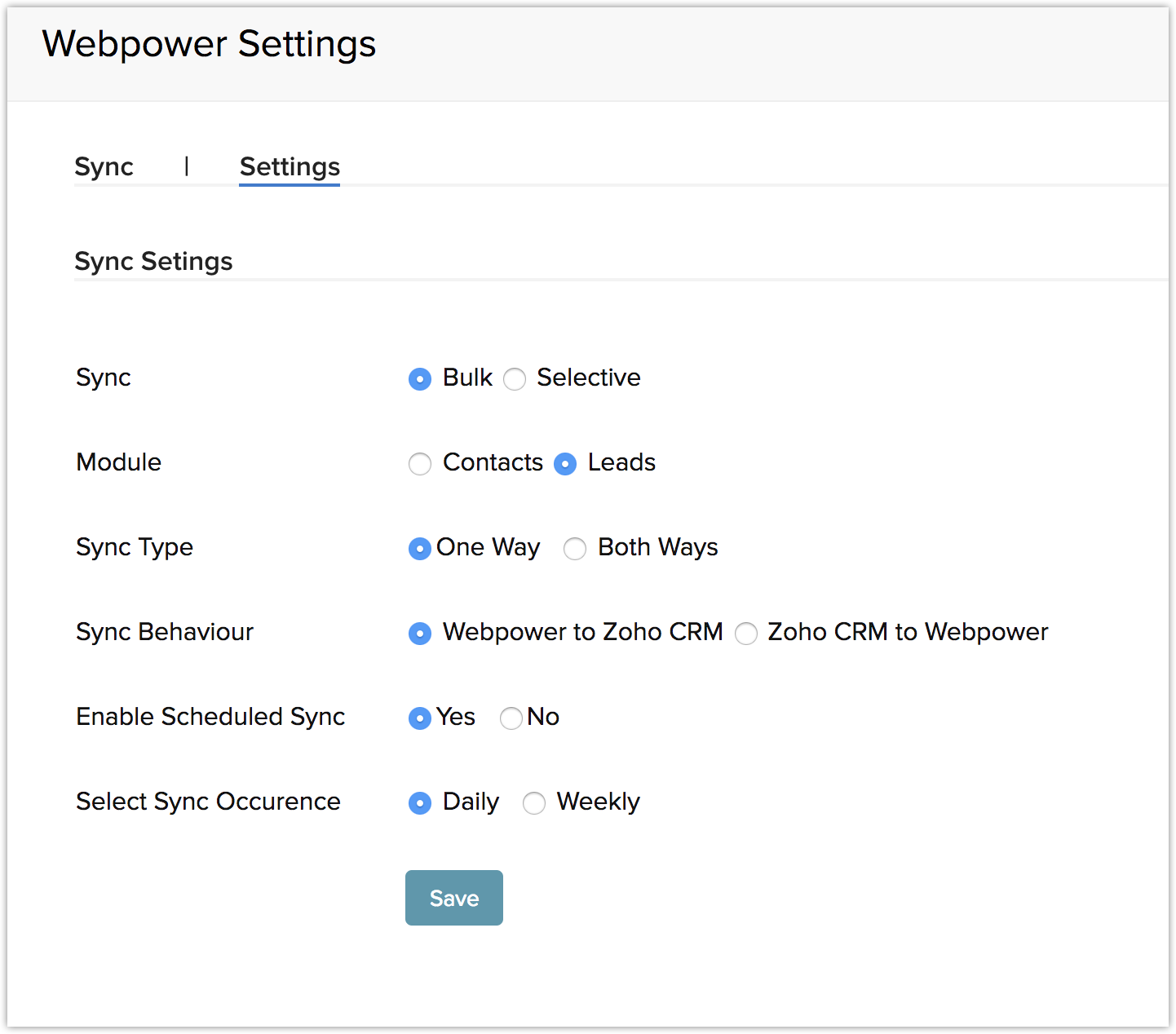Select the Bulk sync radio button
The width and height of the screenshot is (1176, 1034).
[x=420, y=379]
